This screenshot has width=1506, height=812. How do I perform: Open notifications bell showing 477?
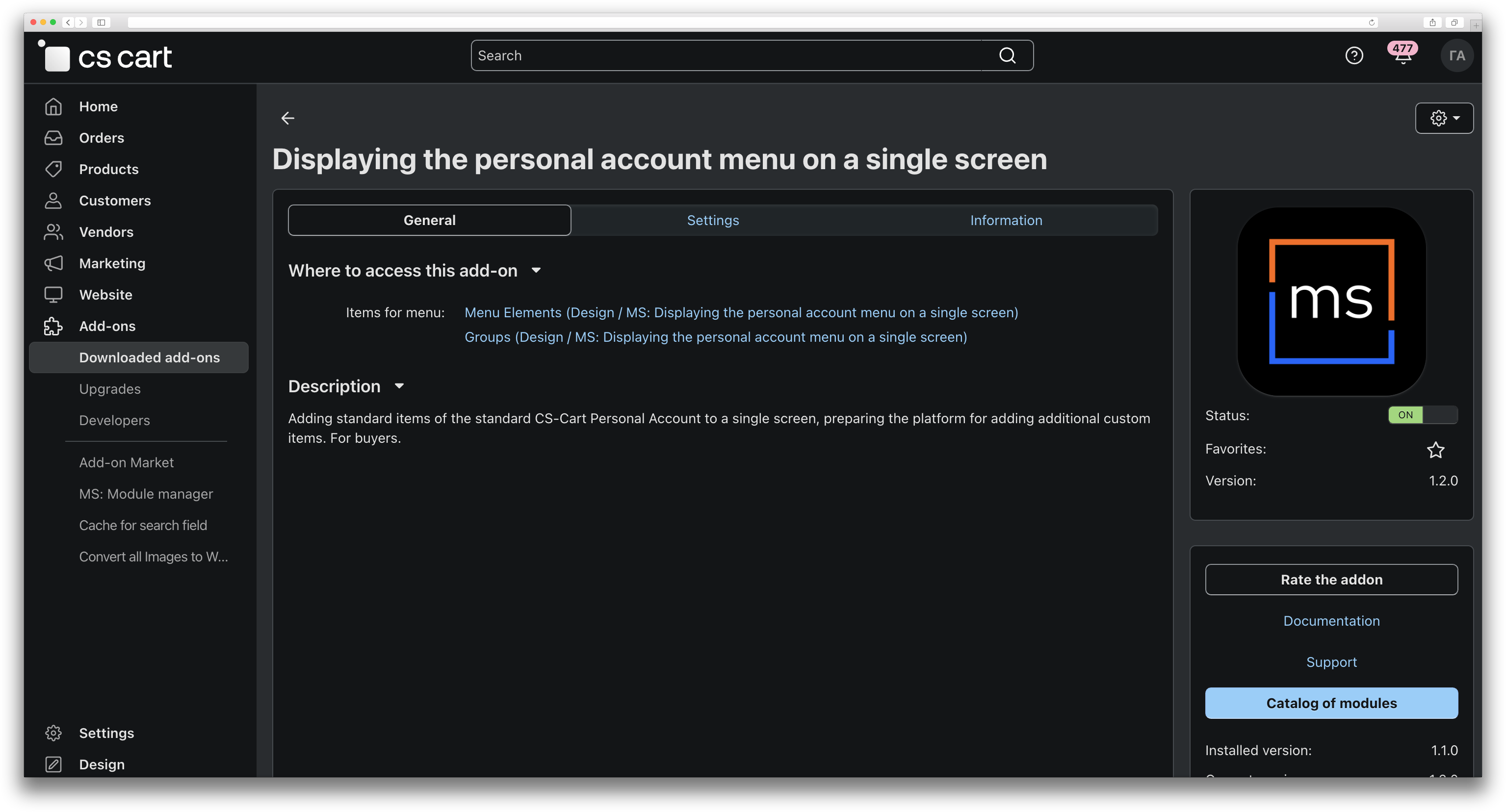(1402, 55)
